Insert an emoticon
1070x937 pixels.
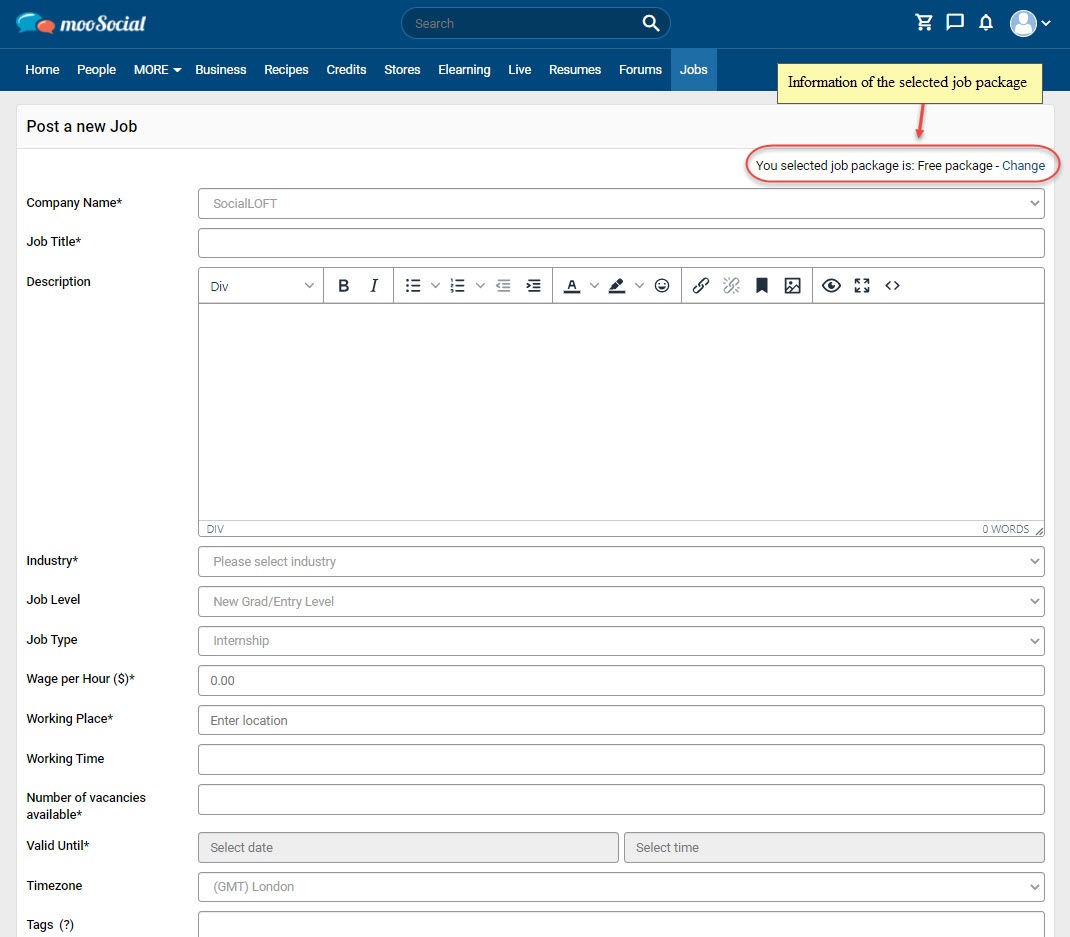tap(662, 286)
